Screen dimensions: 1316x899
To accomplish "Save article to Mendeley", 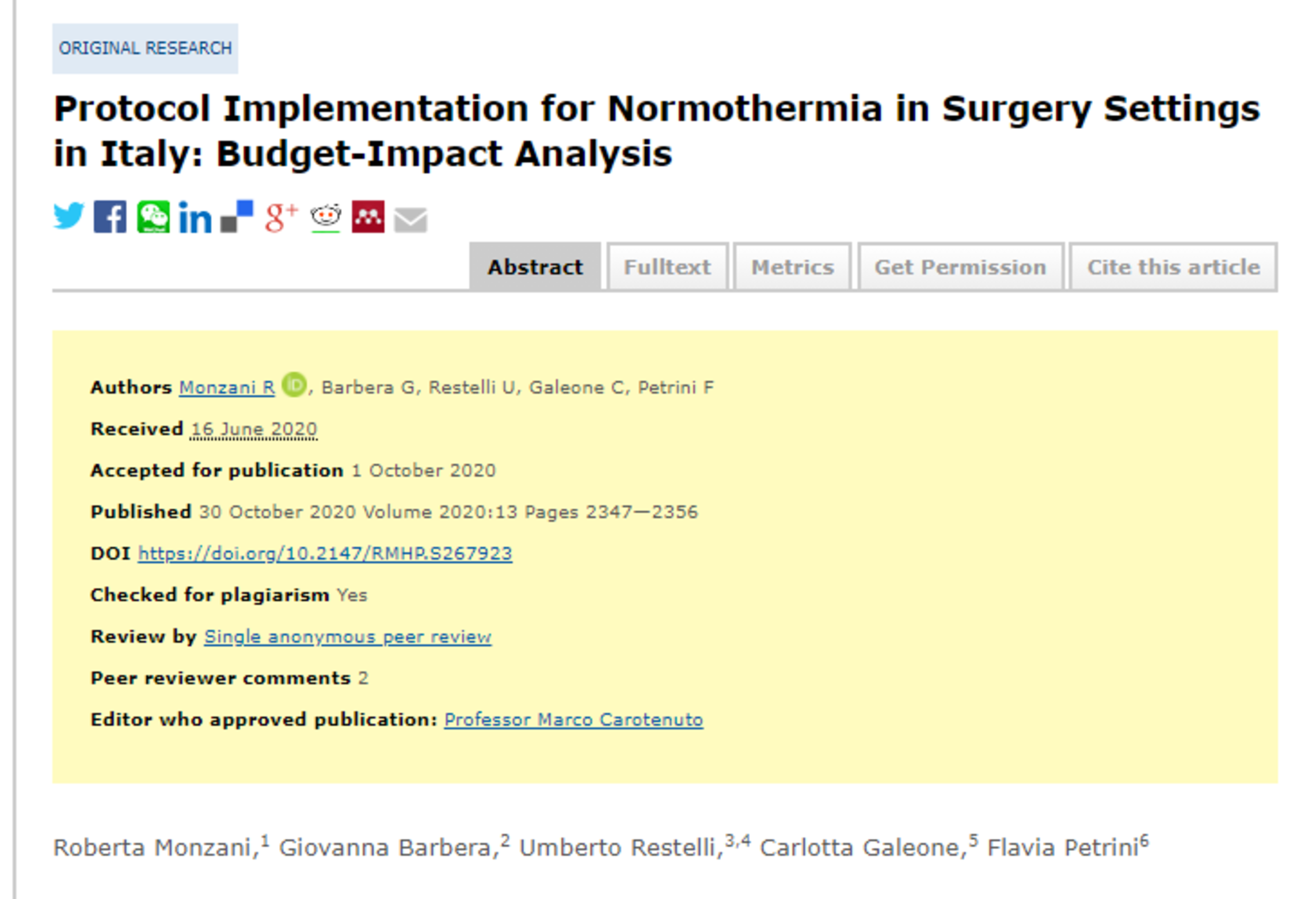I will 368,217.
